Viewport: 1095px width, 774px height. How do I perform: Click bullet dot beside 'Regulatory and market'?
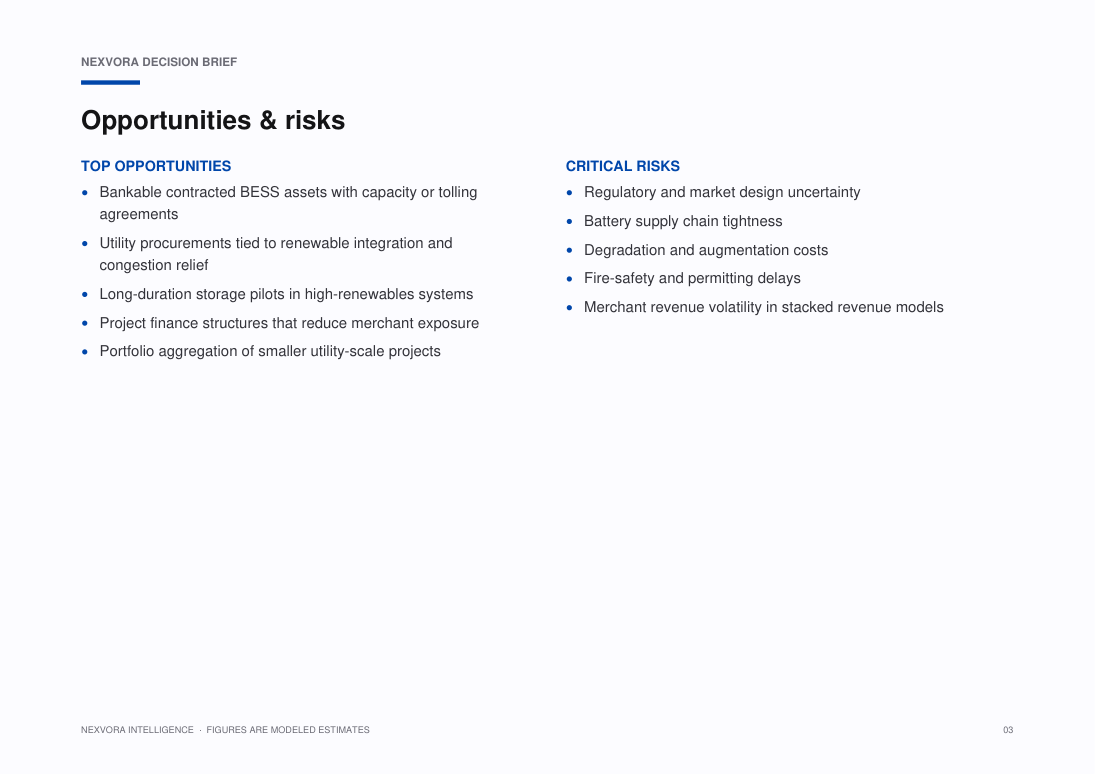click(569, 193)
